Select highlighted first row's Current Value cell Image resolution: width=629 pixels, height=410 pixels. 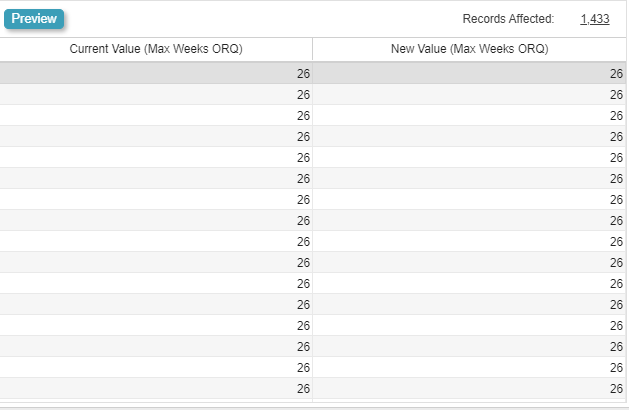(x=156, y=73)
